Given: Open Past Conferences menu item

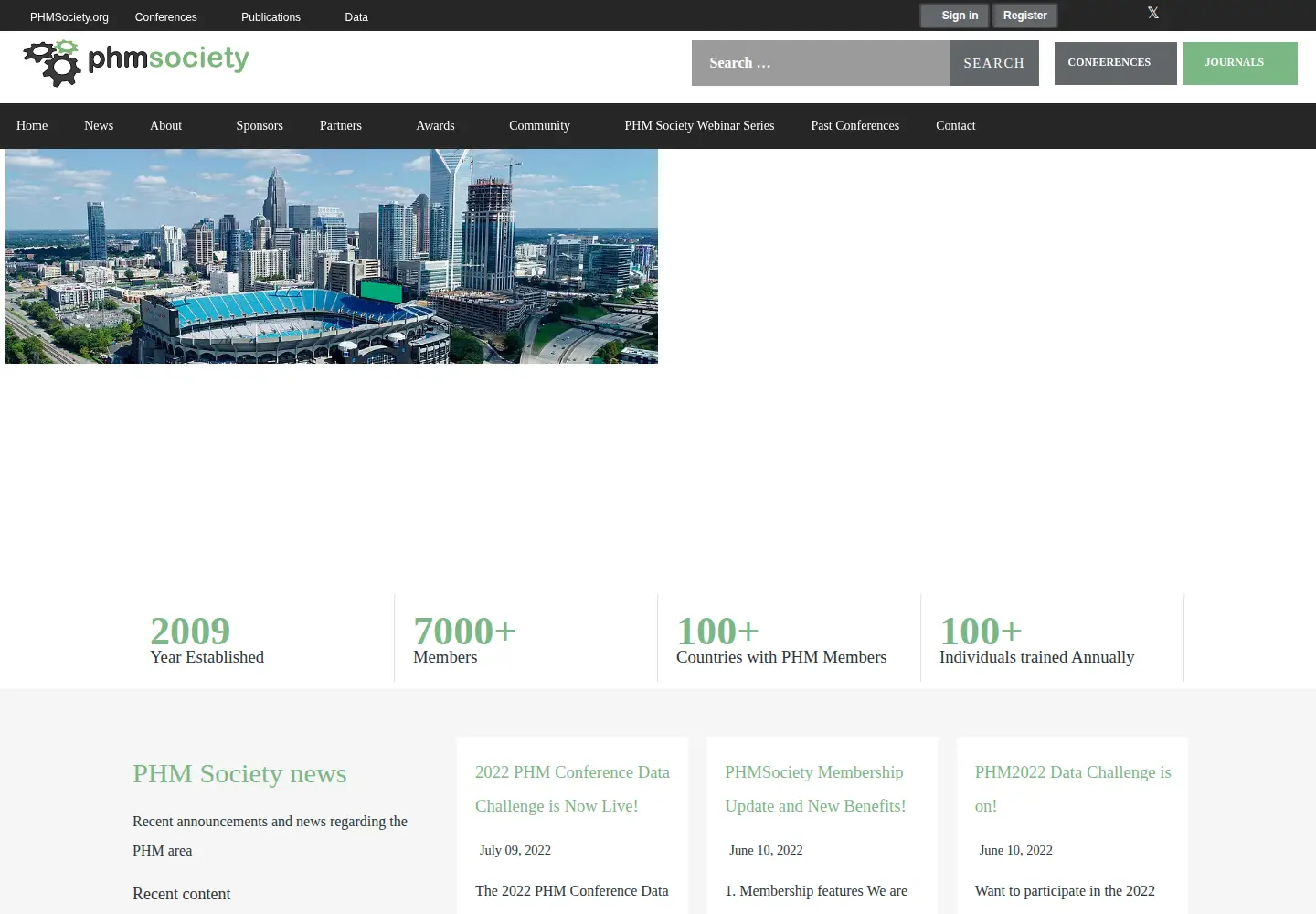Looking at the screenshot, I should (854, 126).
